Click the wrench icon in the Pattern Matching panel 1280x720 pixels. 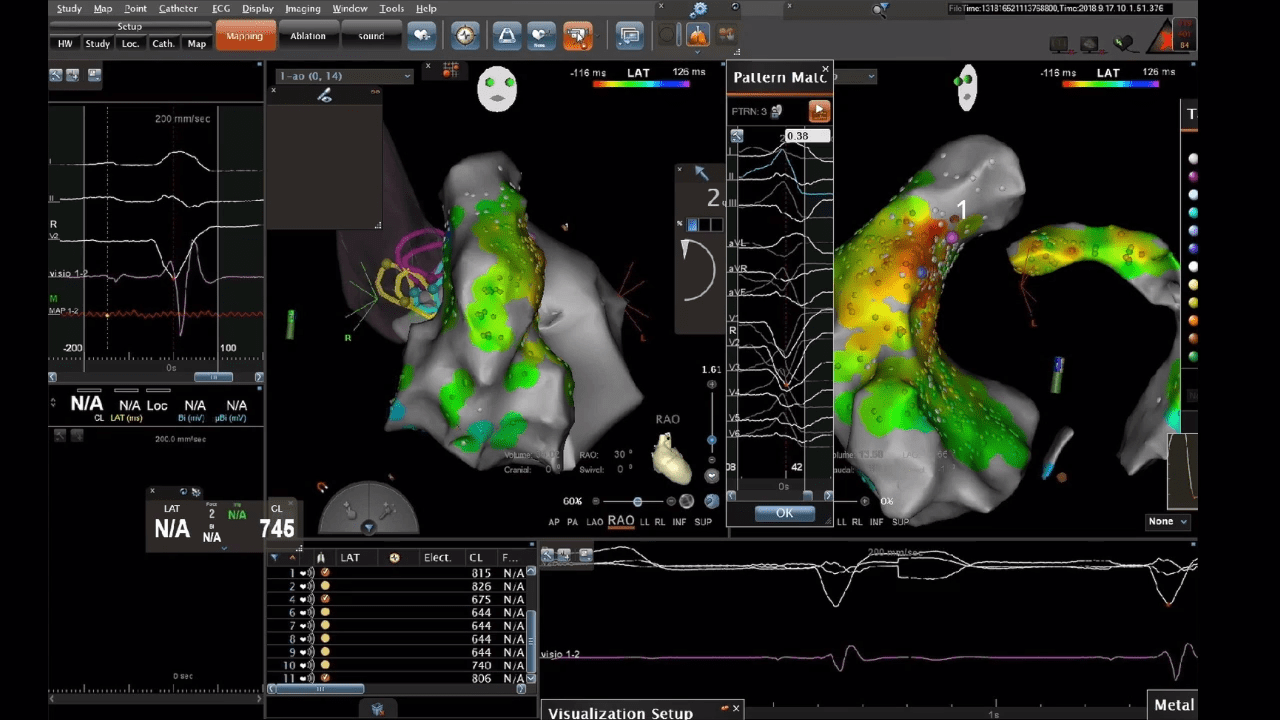[737, 136]
